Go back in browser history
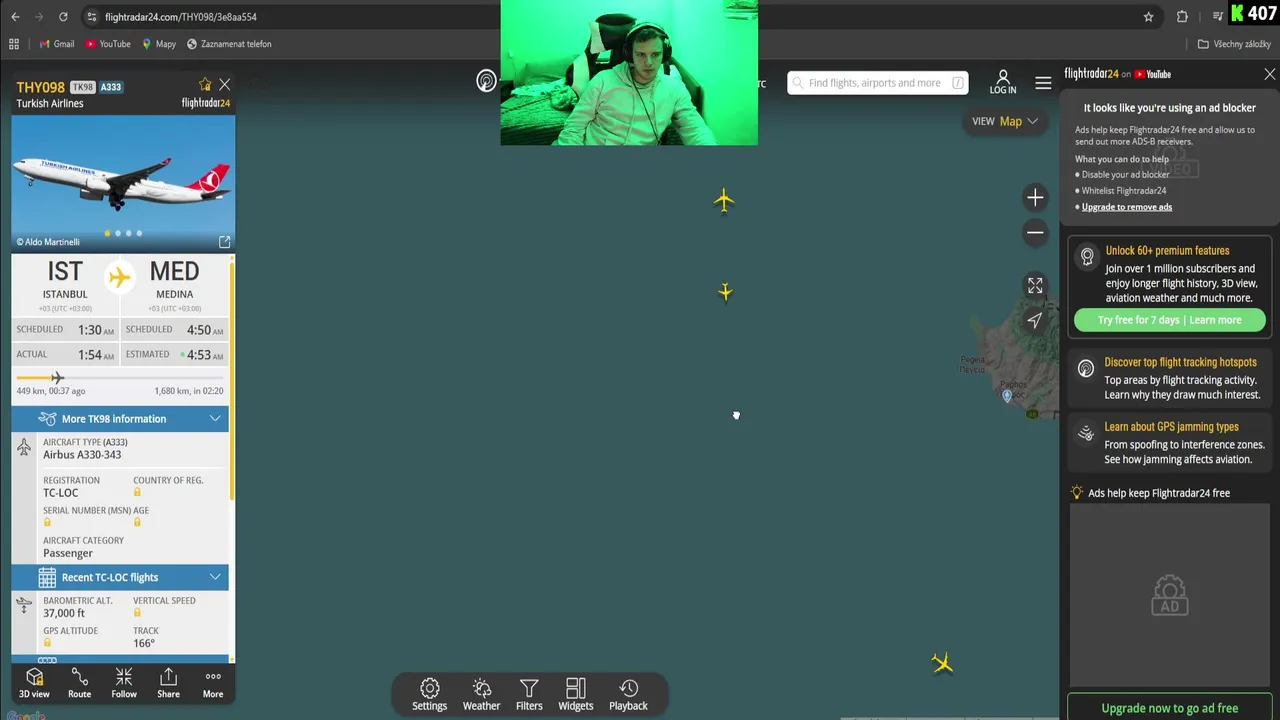The width and height of the screenshot is (1280, 720). pyautogui.click(x=14, y=17)
